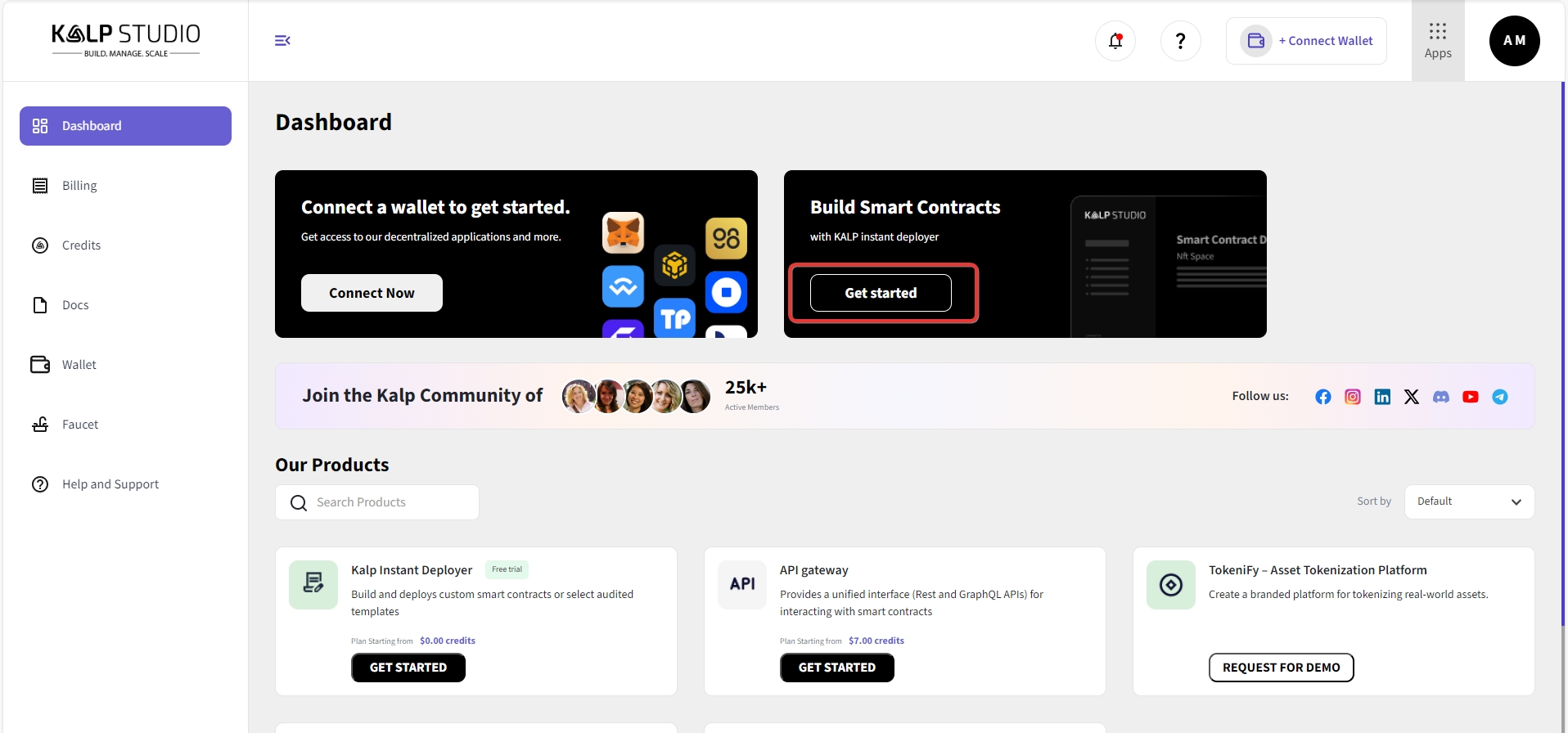Visit the Kalp Facebook page icon

tap(1322, 397)
